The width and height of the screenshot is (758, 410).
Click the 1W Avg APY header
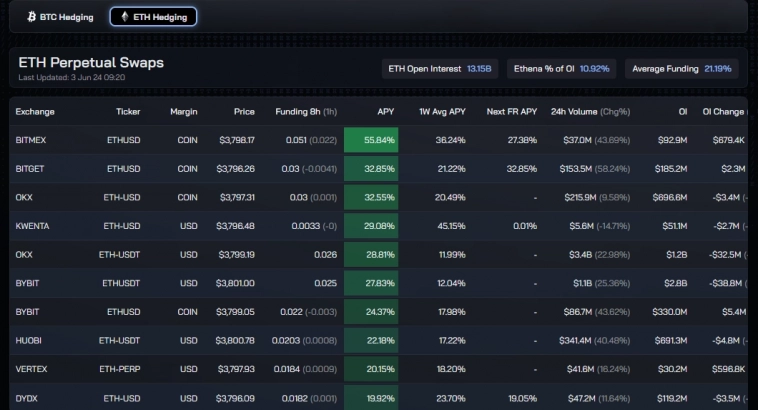(441, 112)
